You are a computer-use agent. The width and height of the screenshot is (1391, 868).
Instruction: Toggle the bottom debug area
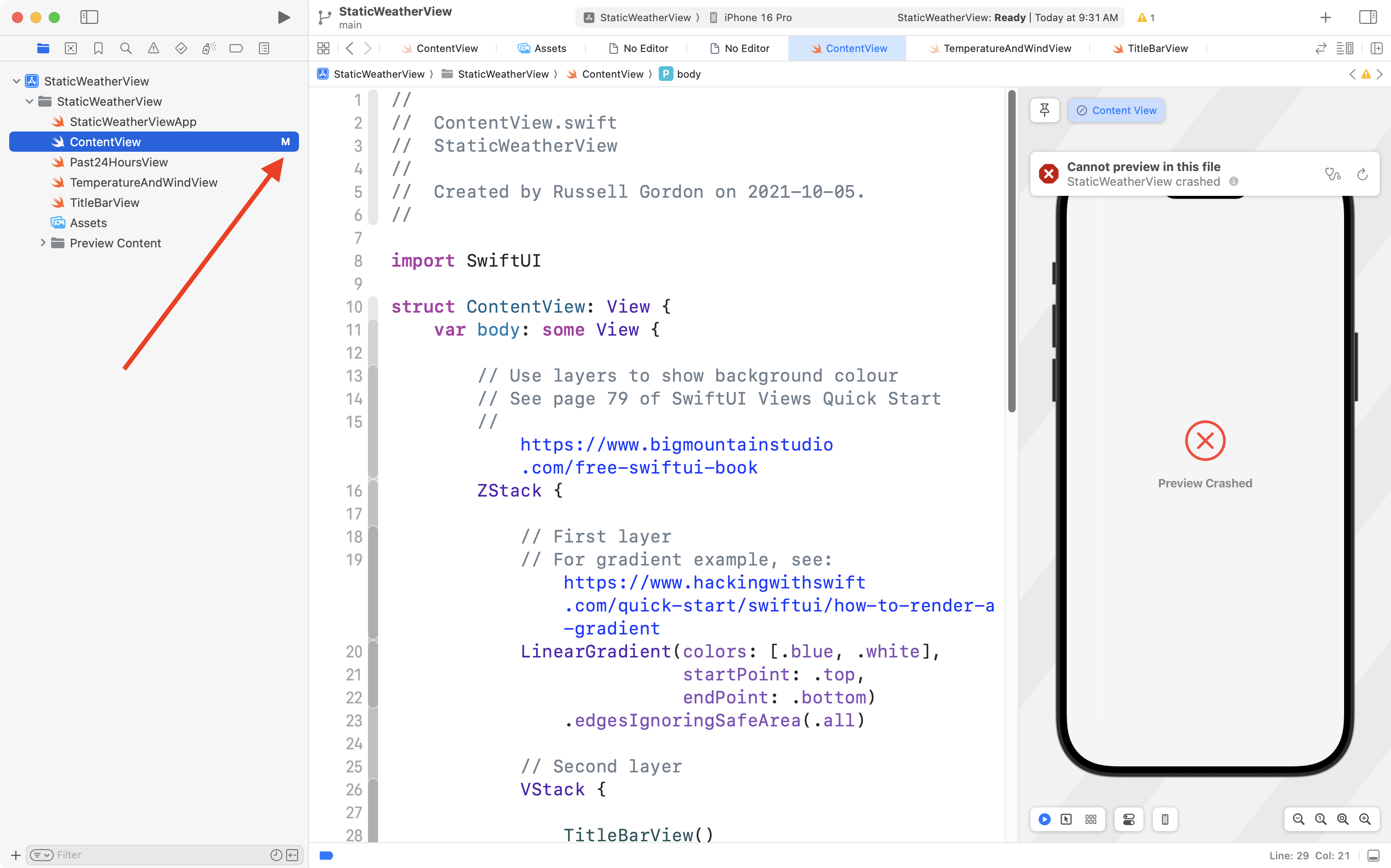click(x=1373, y=856)
